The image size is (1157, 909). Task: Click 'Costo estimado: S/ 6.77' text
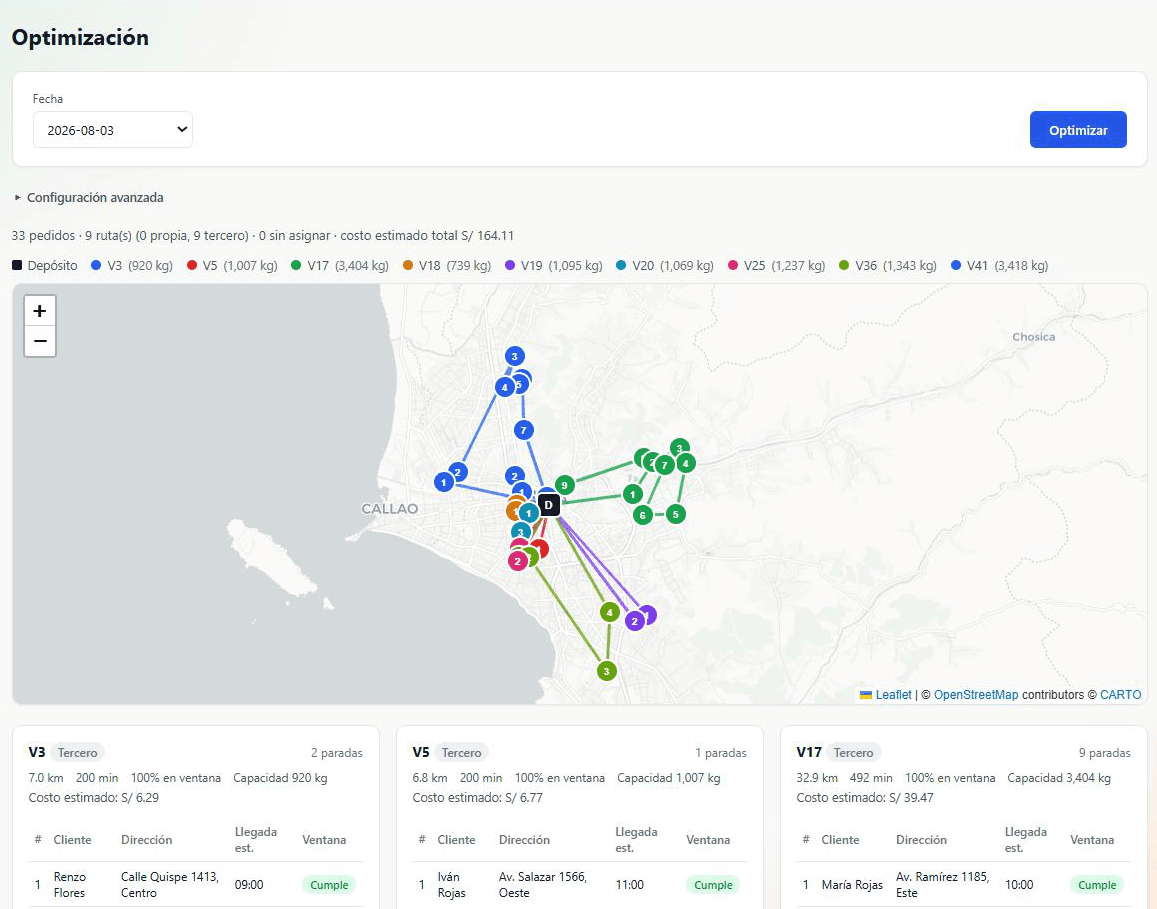tap(477, 798)
